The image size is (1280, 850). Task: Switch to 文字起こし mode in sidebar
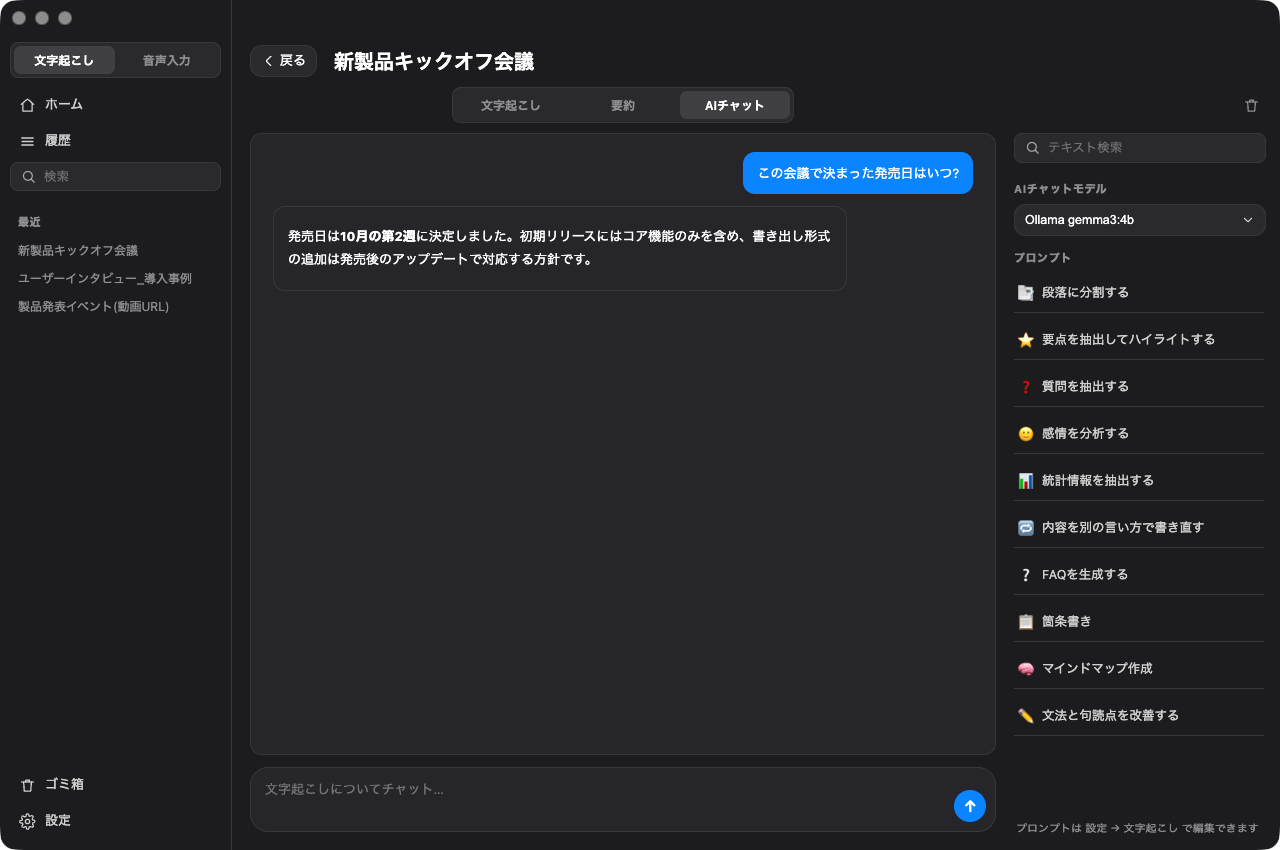pyautogui.click(x=64, y=60)
